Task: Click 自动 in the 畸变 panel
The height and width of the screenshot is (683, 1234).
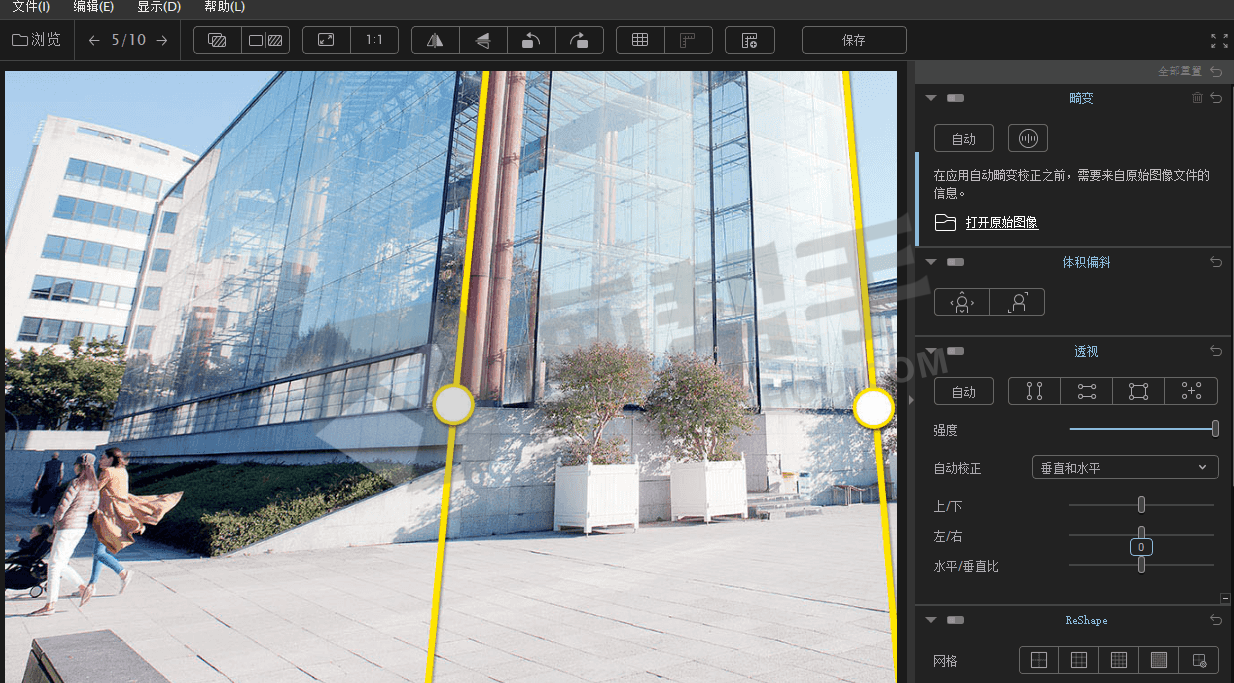Action: [x=964, y=139]
